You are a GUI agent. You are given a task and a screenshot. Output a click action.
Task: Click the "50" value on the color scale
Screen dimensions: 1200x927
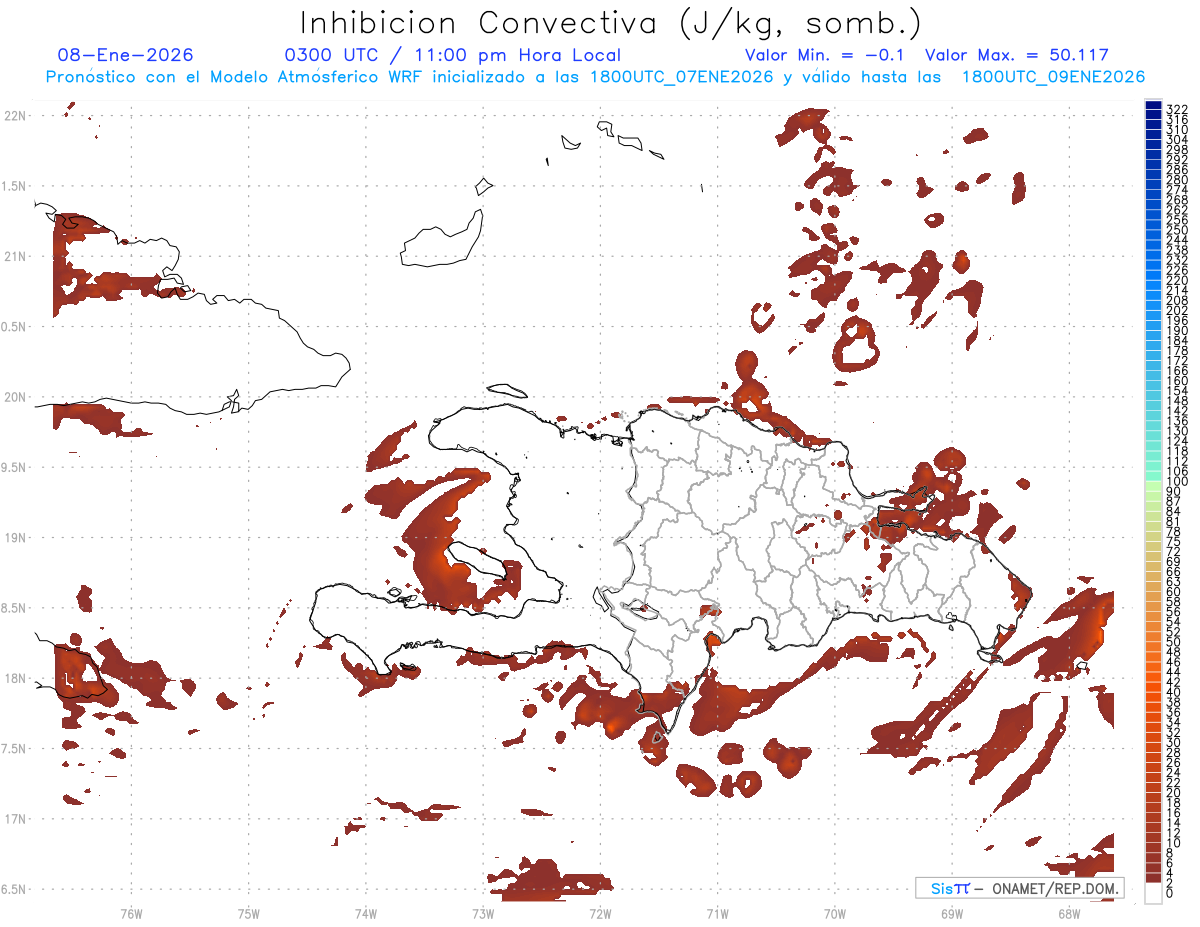point(1174,641)
